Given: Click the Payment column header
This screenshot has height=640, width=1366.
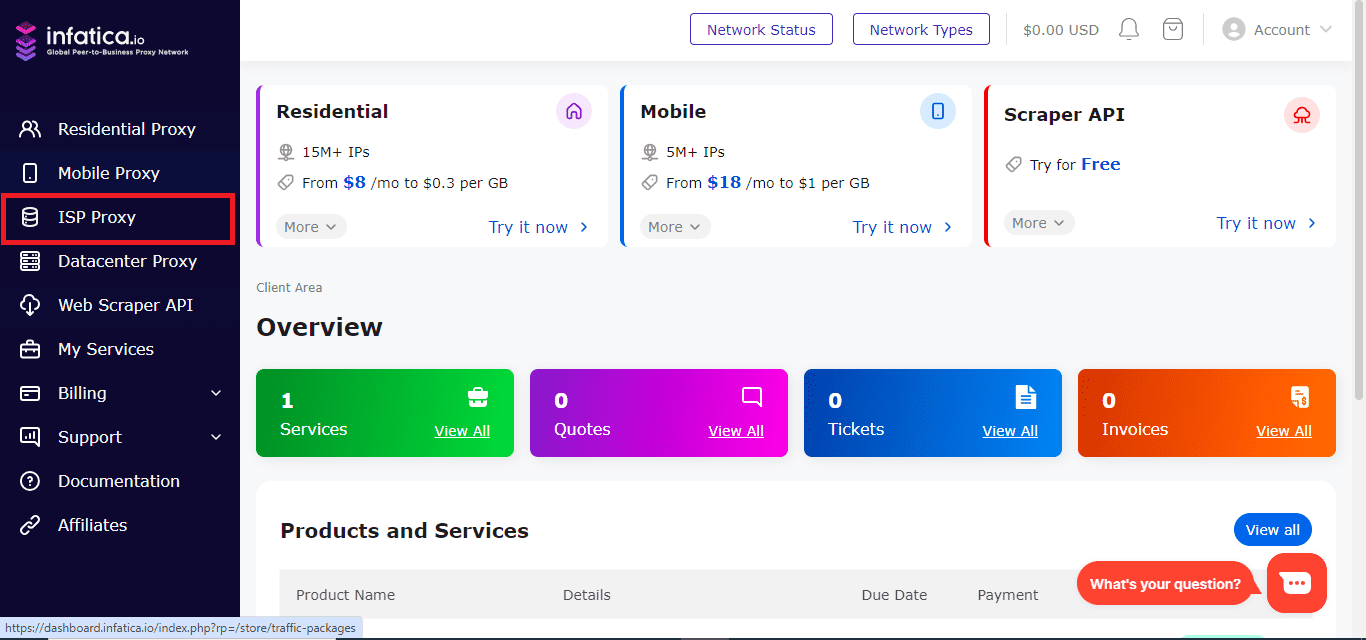Looking at the screenshot, I should (x=1008, y=595).
